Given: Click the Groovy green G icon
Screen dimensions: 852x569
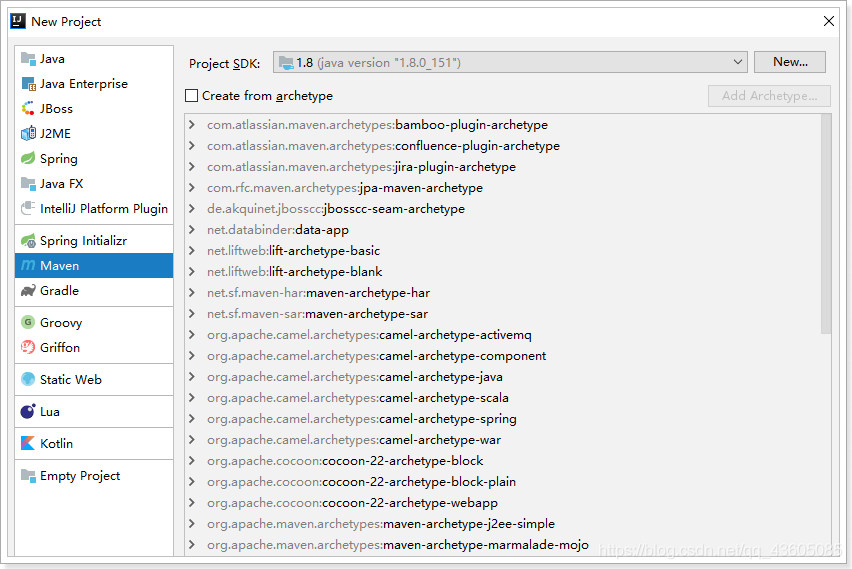Looking at the screenshot, I should [28, 322].
